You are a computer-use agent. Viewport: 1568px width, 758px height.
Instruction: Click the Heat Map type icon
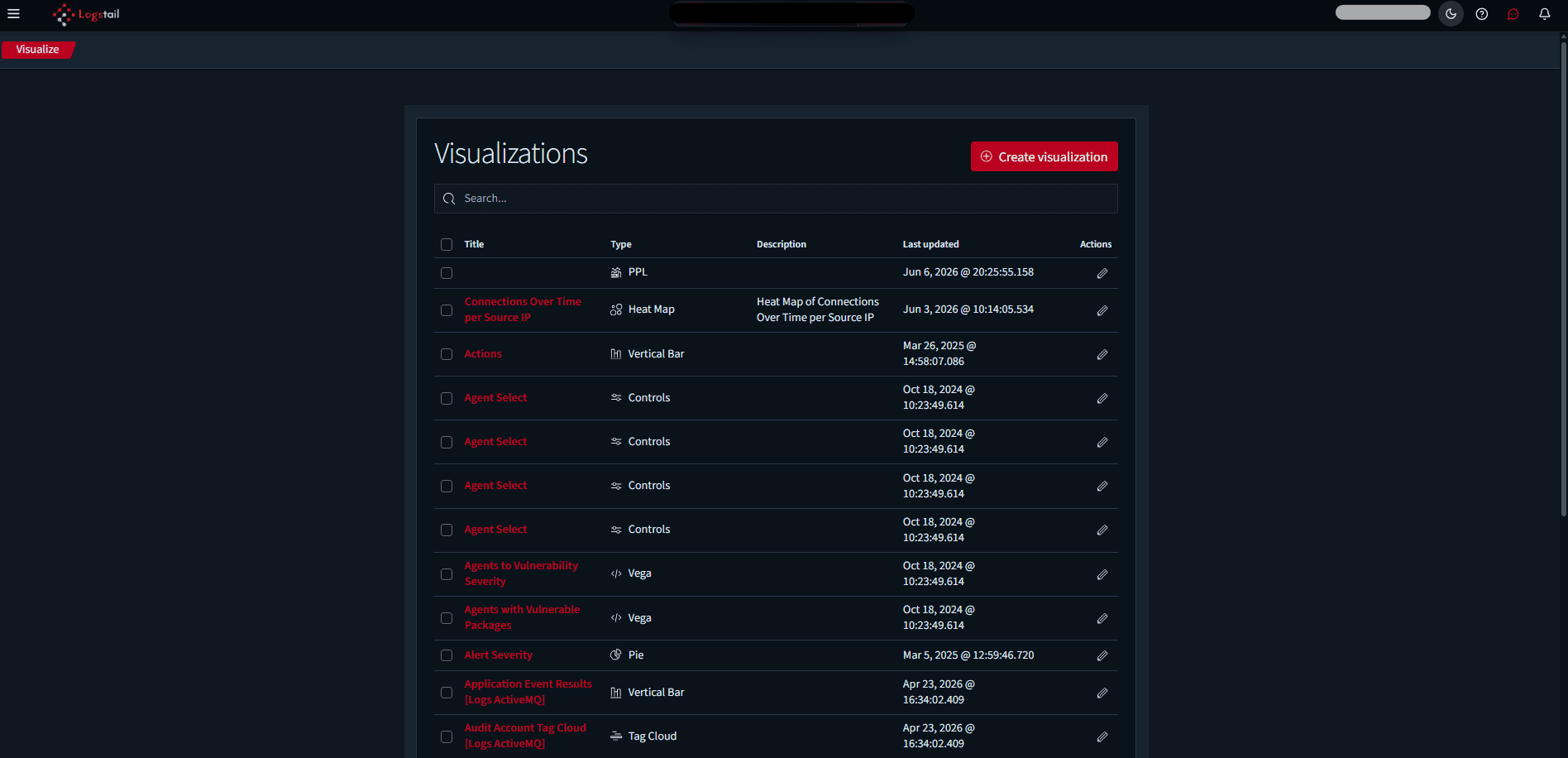click(616, 309)
